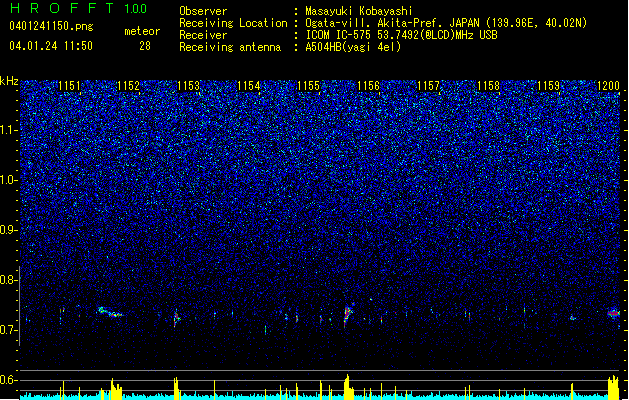Select the file name 0401241150.png
Screen dimensions: 629x400
point(51,26)
